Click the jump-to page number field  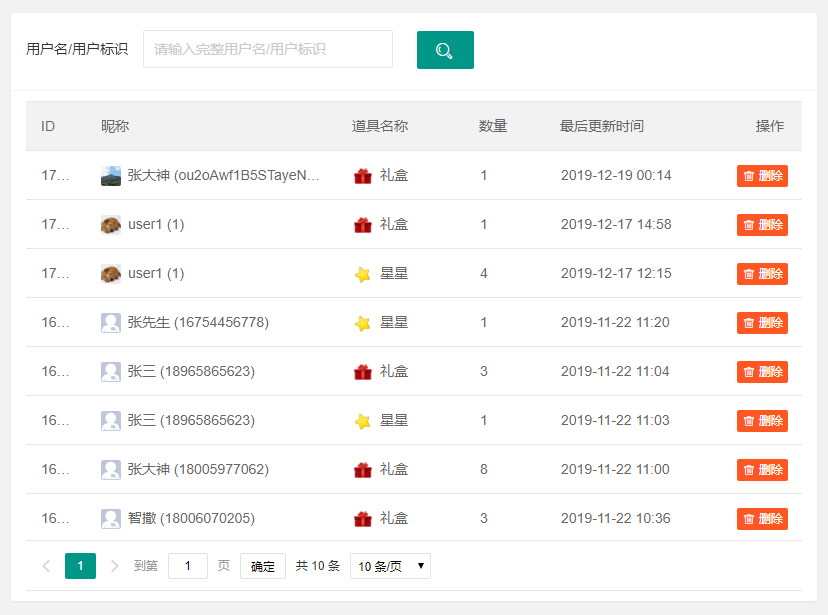click(x=187, y=566)
